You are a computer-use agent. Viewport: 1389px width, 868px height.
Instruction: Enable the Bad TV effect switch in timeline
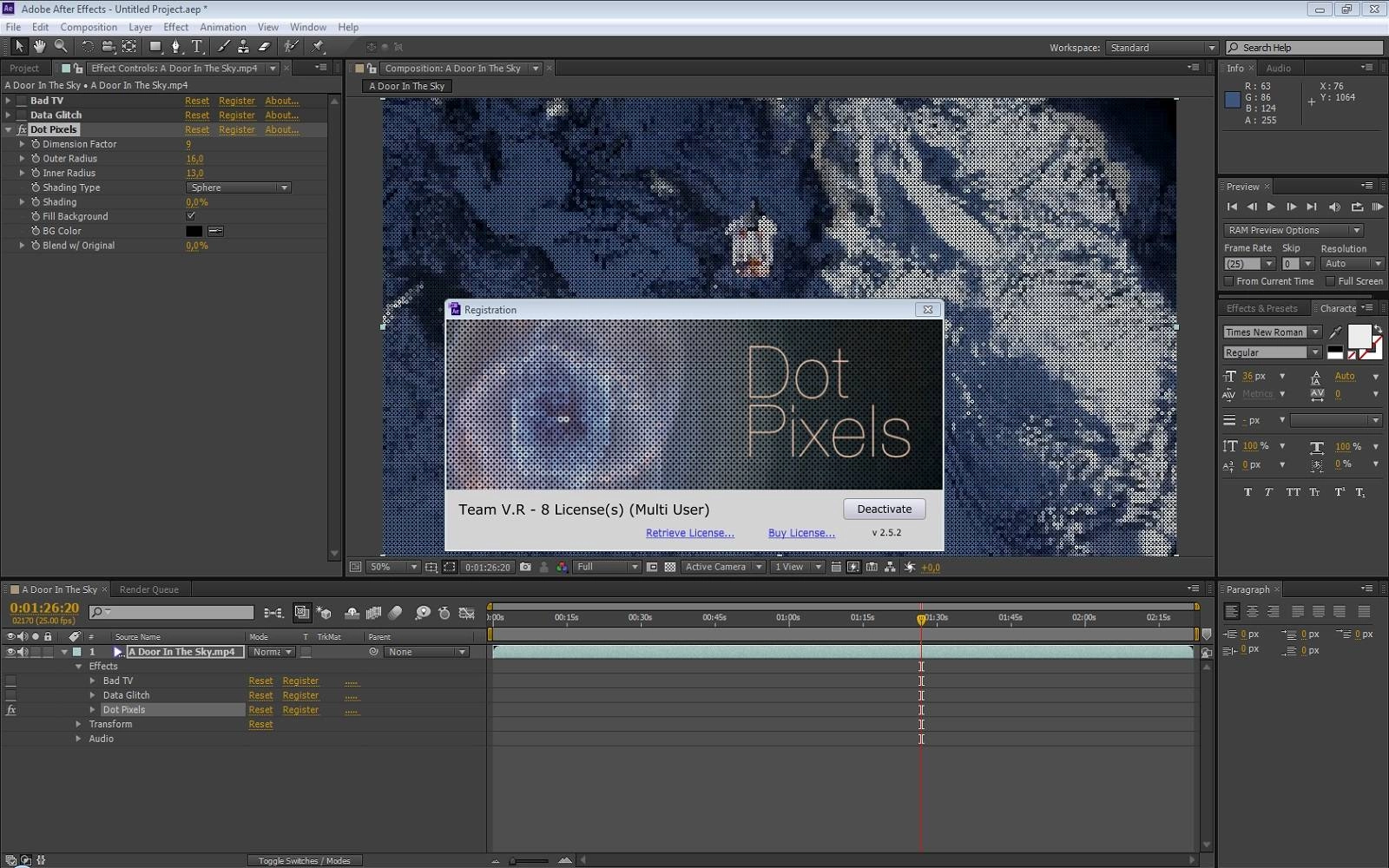(10, 681)
